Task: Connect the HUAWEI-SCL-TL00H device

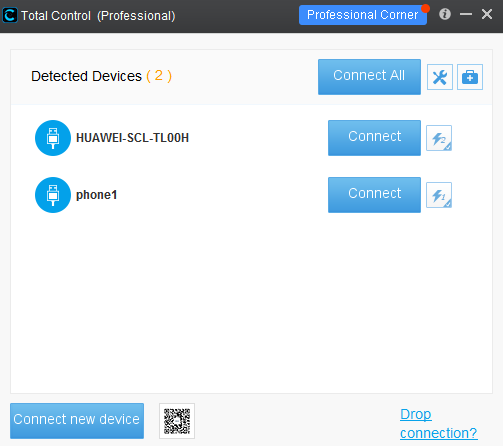Action: click(374, 138)
